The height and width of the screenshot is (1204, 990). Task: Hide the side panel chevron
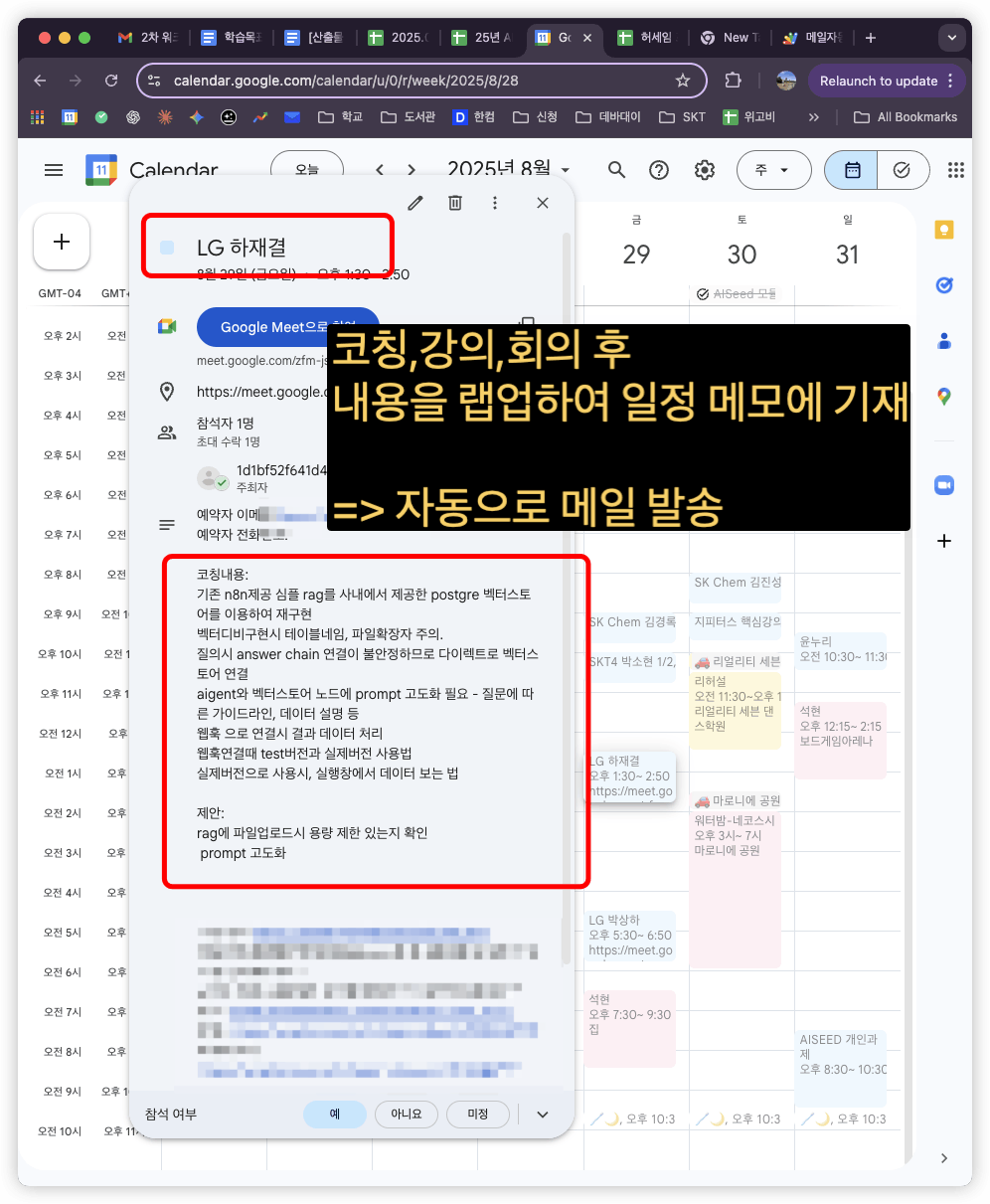coord(944,1158)
